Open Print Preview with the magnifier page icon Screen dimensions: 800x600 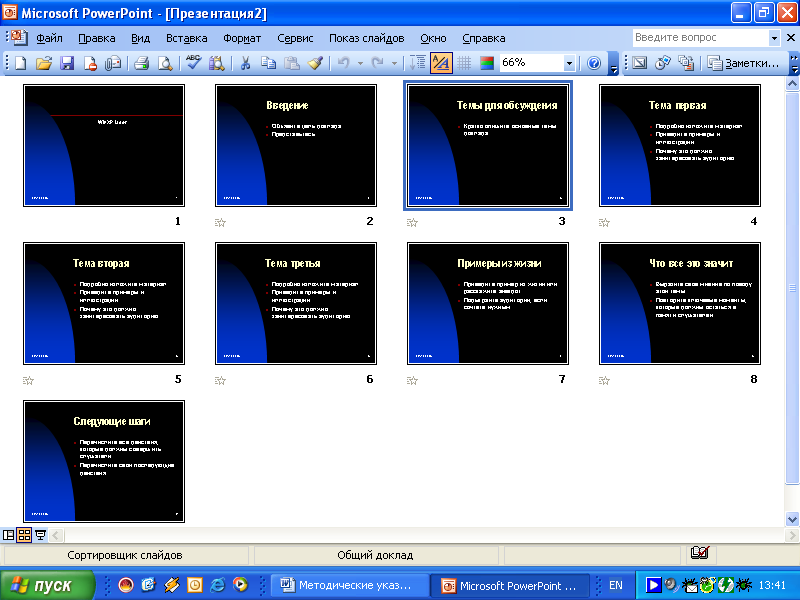[x=164, y=63]
